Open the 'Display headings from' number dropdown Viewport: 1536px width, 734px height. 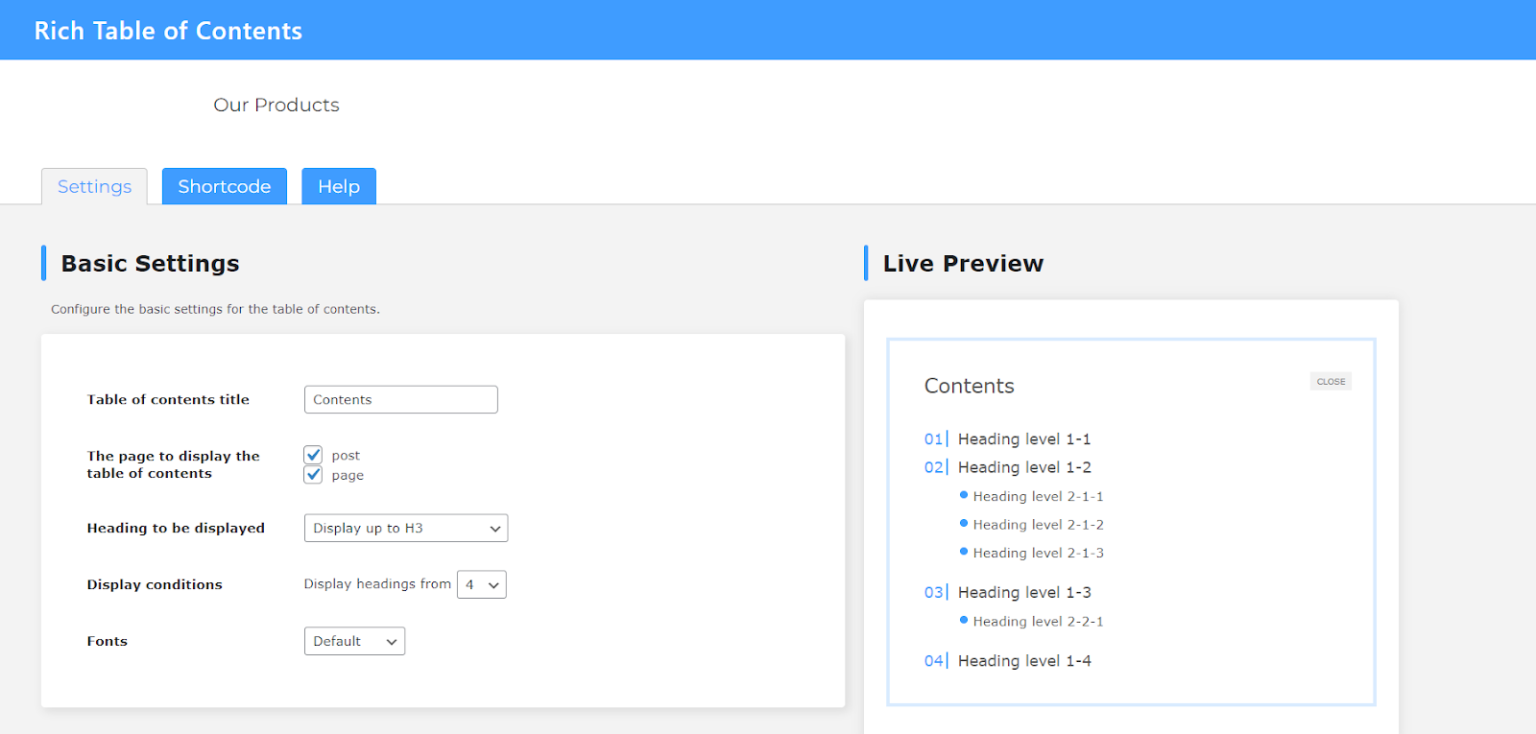point(482,584)
